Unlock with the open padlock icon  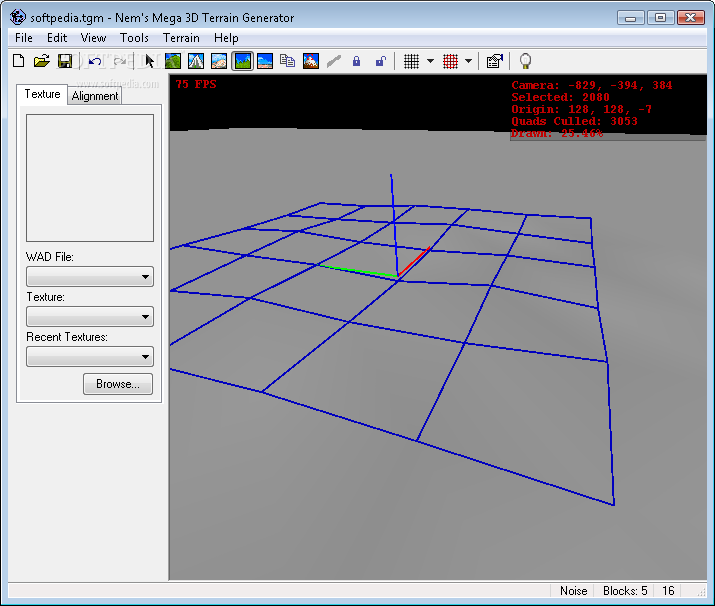[x=380, y=61]
